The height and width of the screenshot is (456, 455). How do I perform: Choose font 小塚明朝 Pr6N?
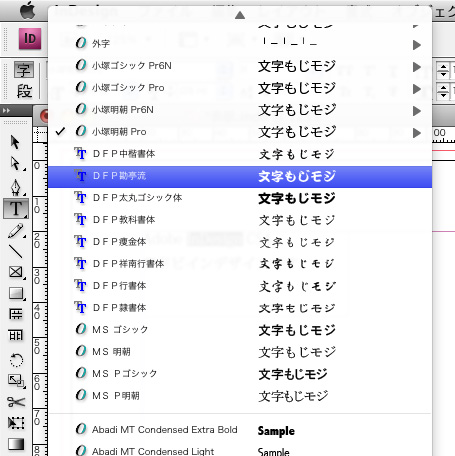pos(240,110)
